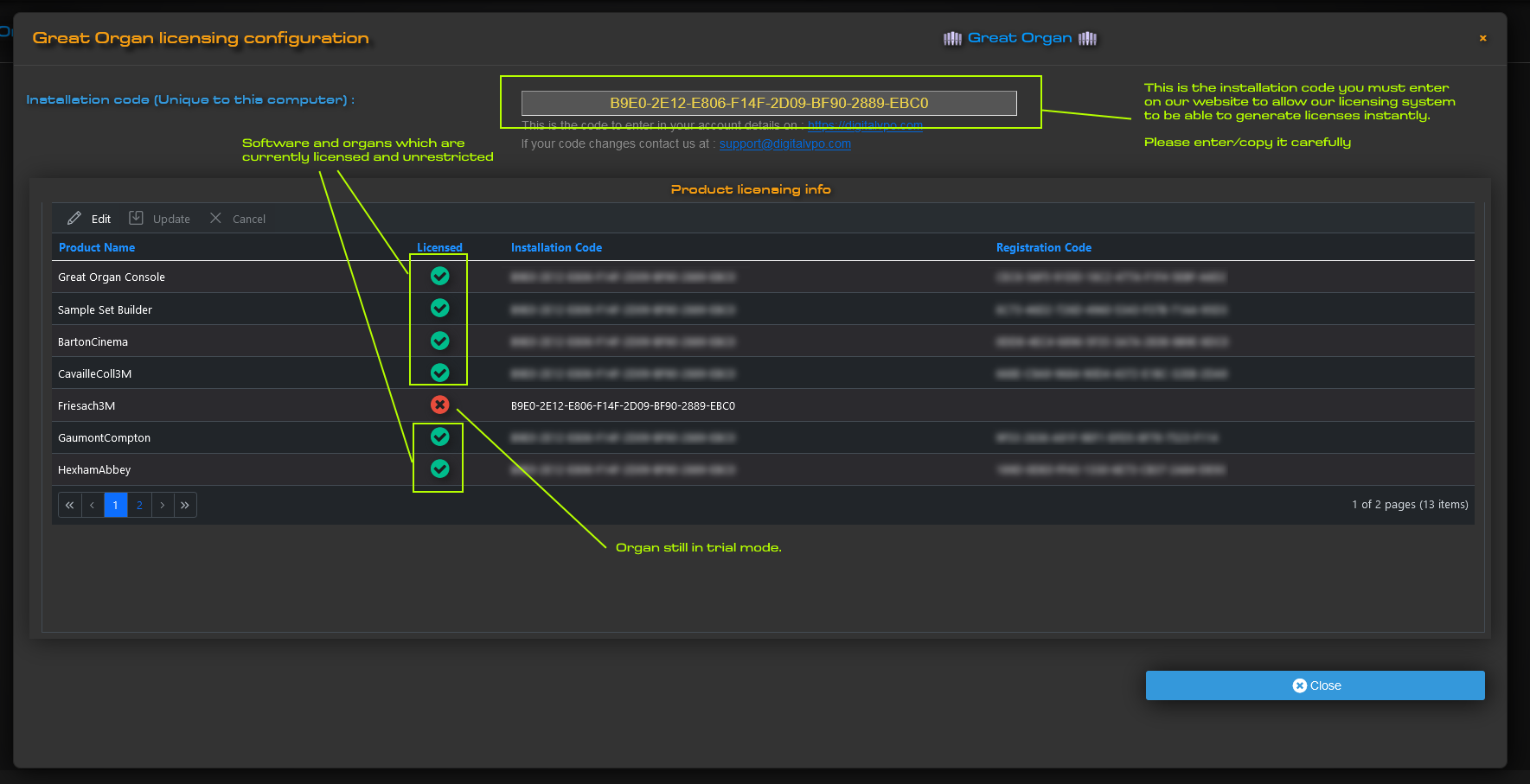The height and width of the screenshot is (784, 1530).
Task: Select the Sample Set Builder row name
Action: click(105, 309)
